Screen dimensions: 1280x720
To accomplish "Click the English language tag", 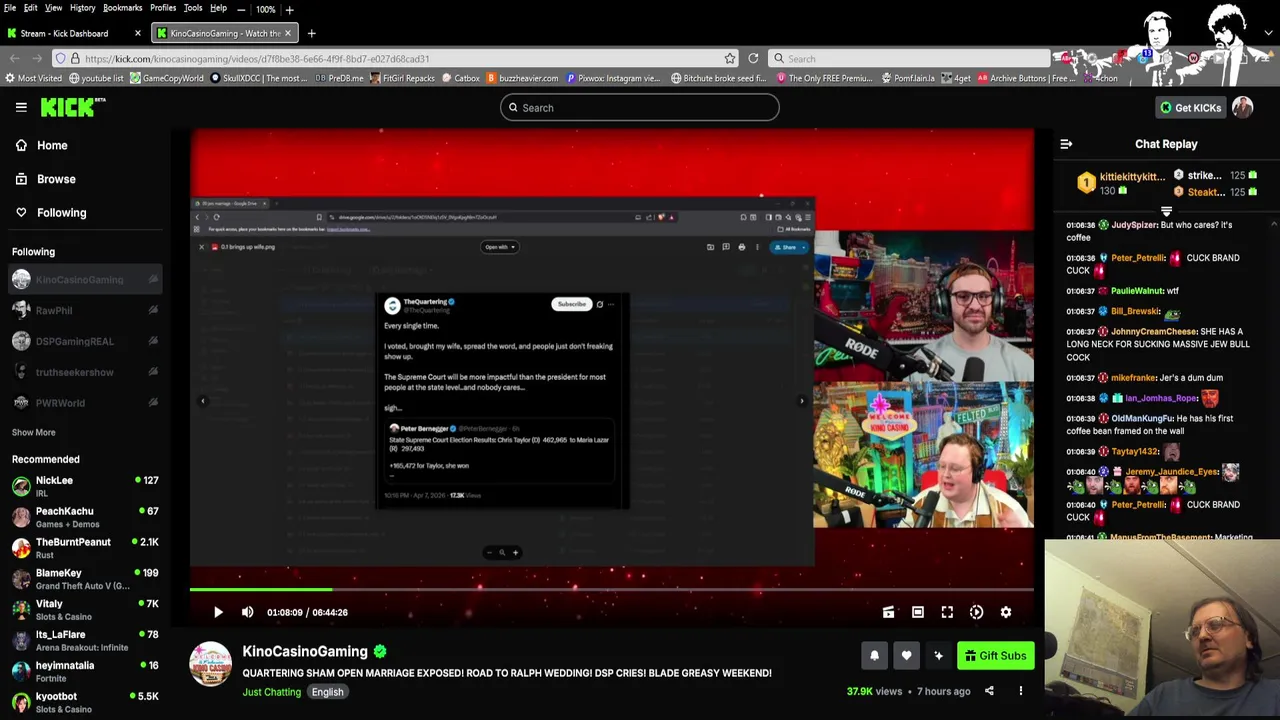I will pos(327,692).
